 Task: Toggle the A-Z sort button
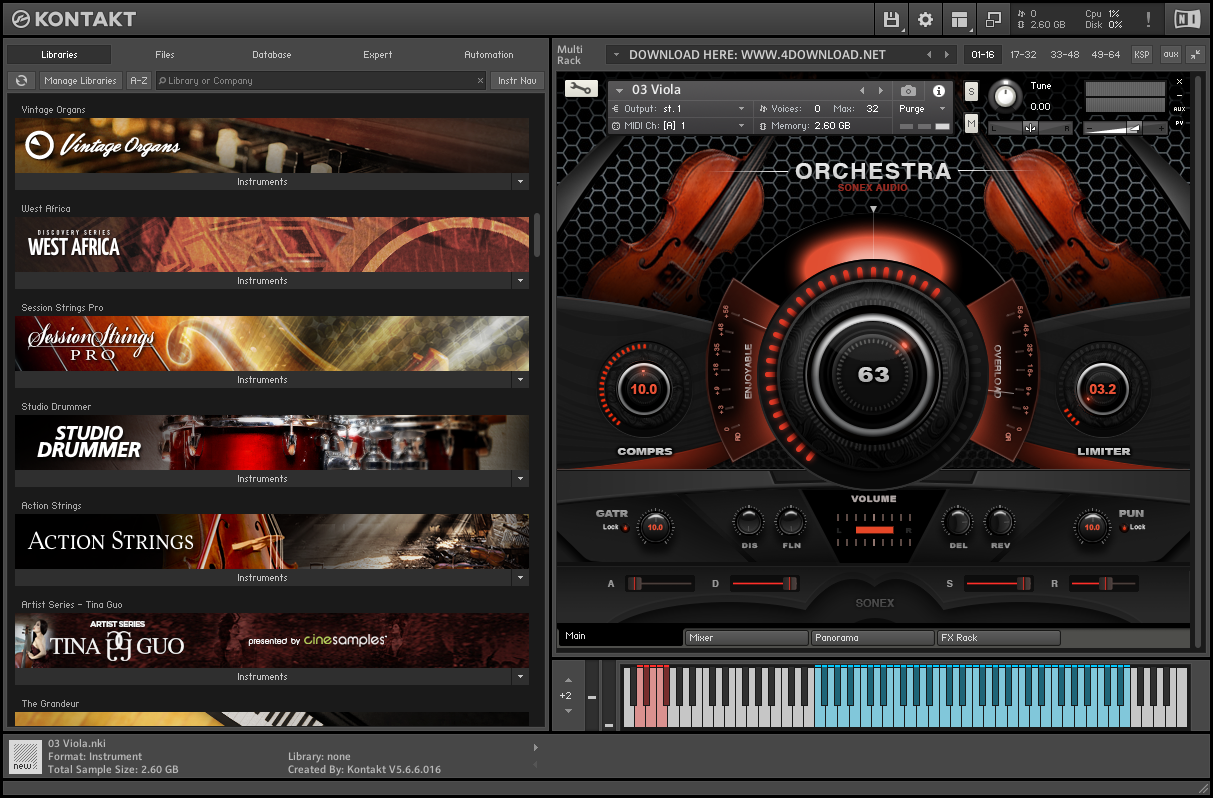[x=139, y=81]
